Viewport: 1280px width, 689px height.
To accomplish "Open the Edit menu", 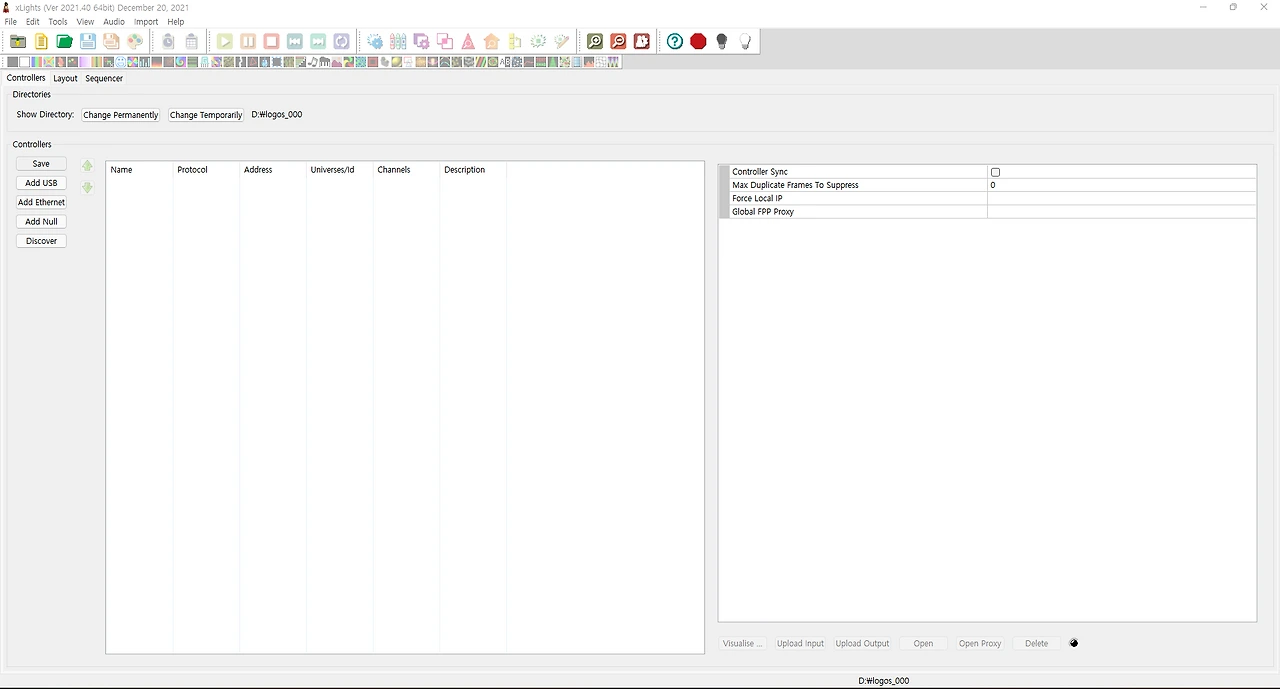I will (x=33, y=21).
